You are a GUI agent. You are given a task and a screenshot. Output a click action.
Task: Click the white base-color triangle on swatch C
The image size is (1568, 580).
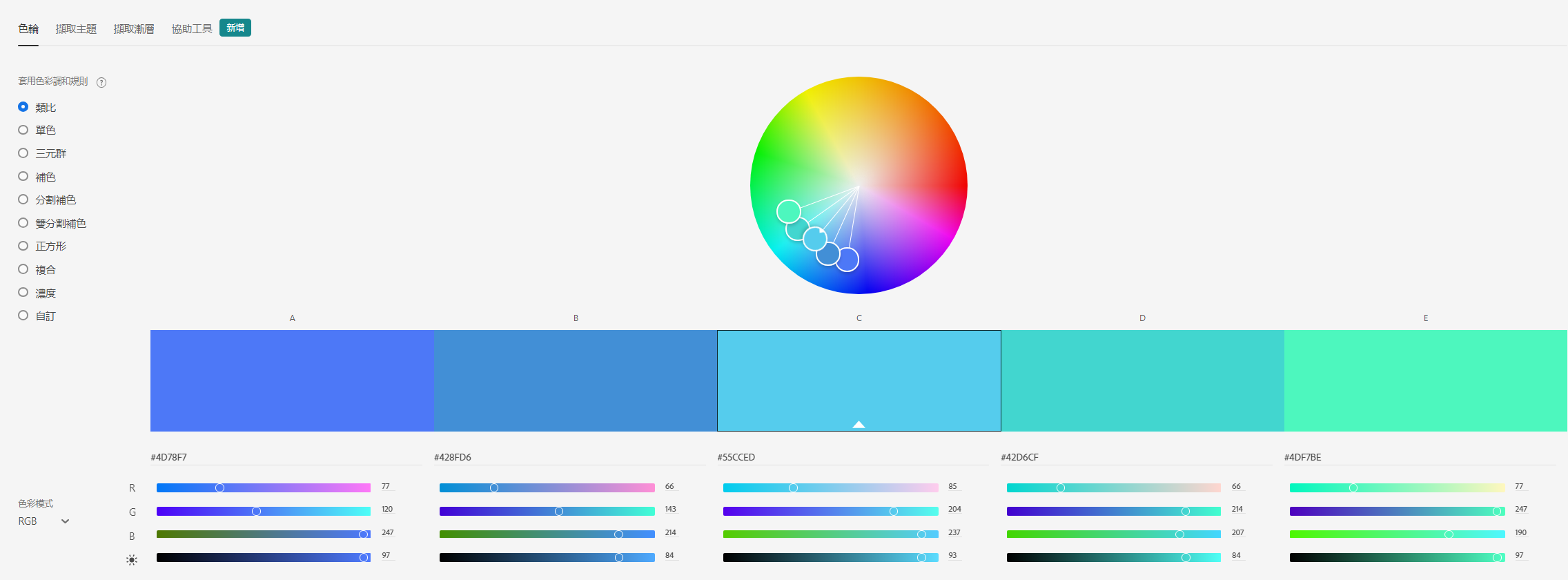pos(859,425)
